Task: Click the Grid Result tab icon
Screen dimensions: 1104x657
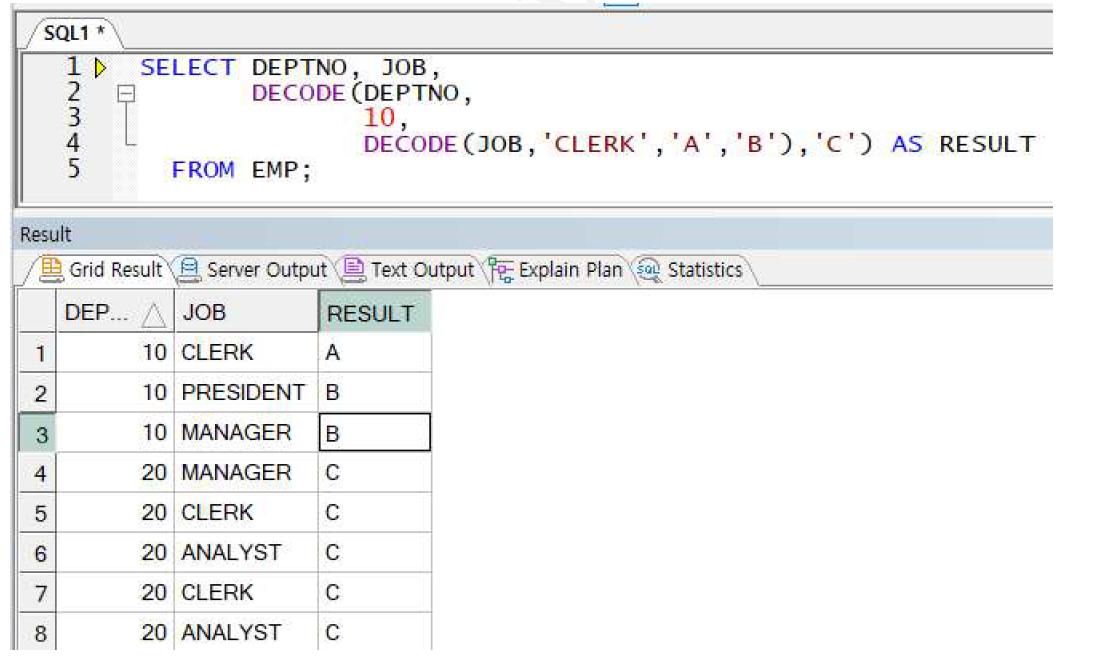Action: coord(51,270)
